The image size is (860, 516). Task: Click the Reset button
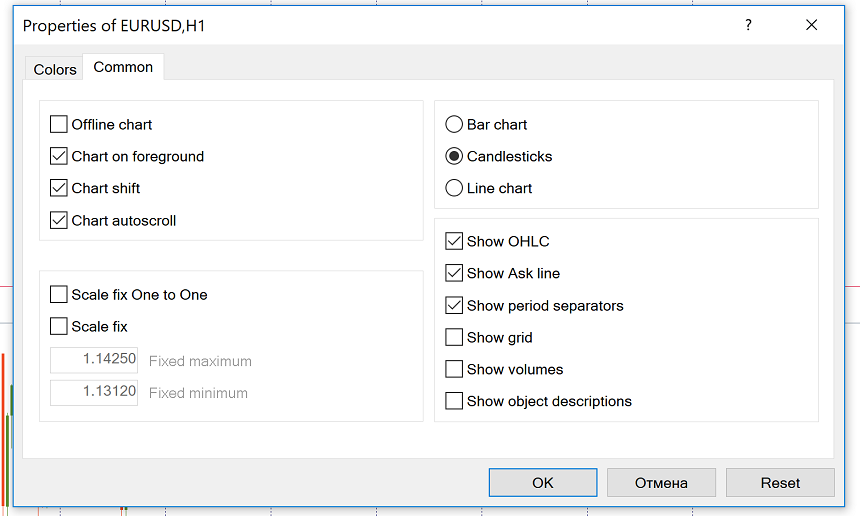(x=780, y=483)
